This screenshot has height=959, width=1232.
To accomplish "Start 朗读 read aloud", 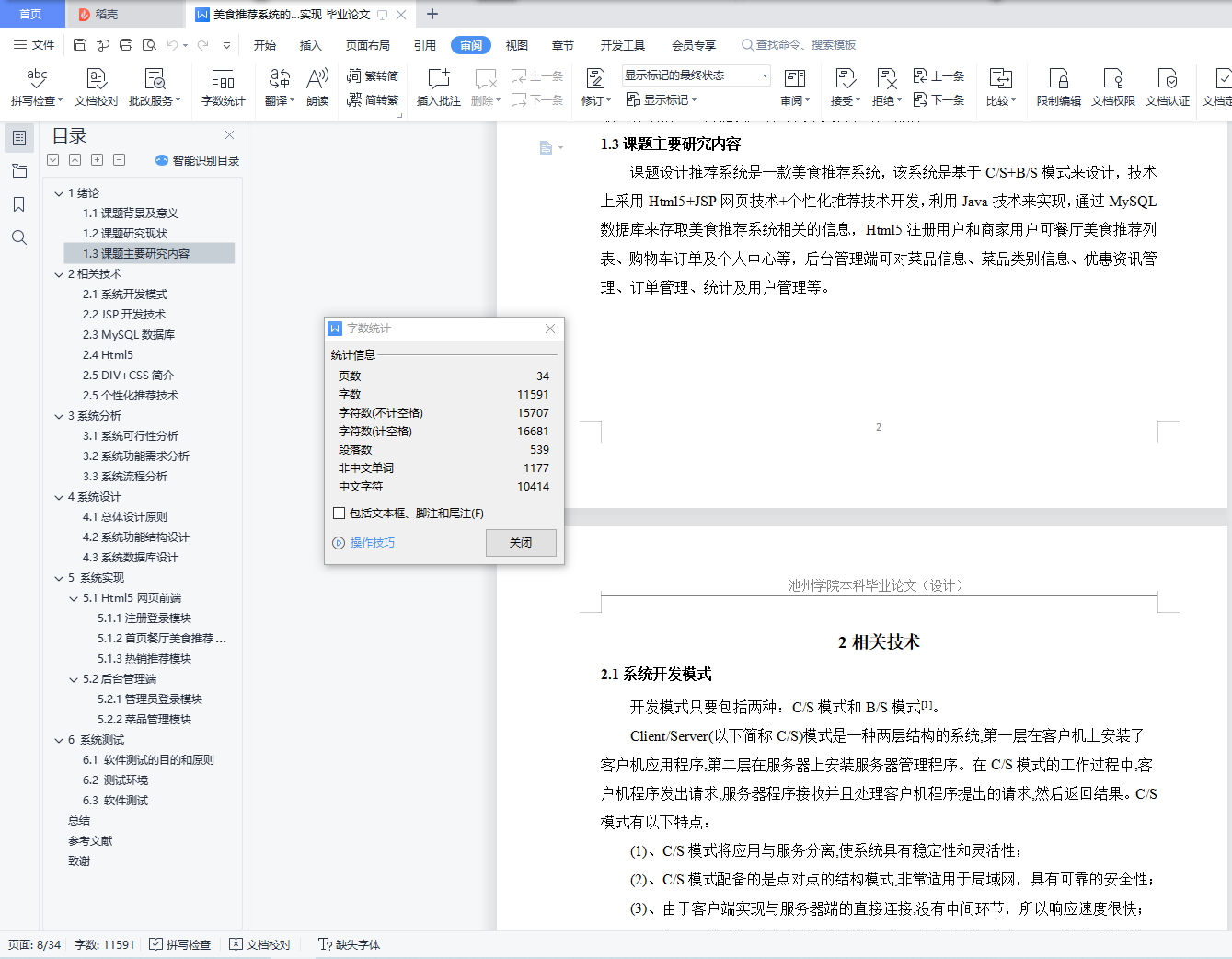I will click(317, 87).
